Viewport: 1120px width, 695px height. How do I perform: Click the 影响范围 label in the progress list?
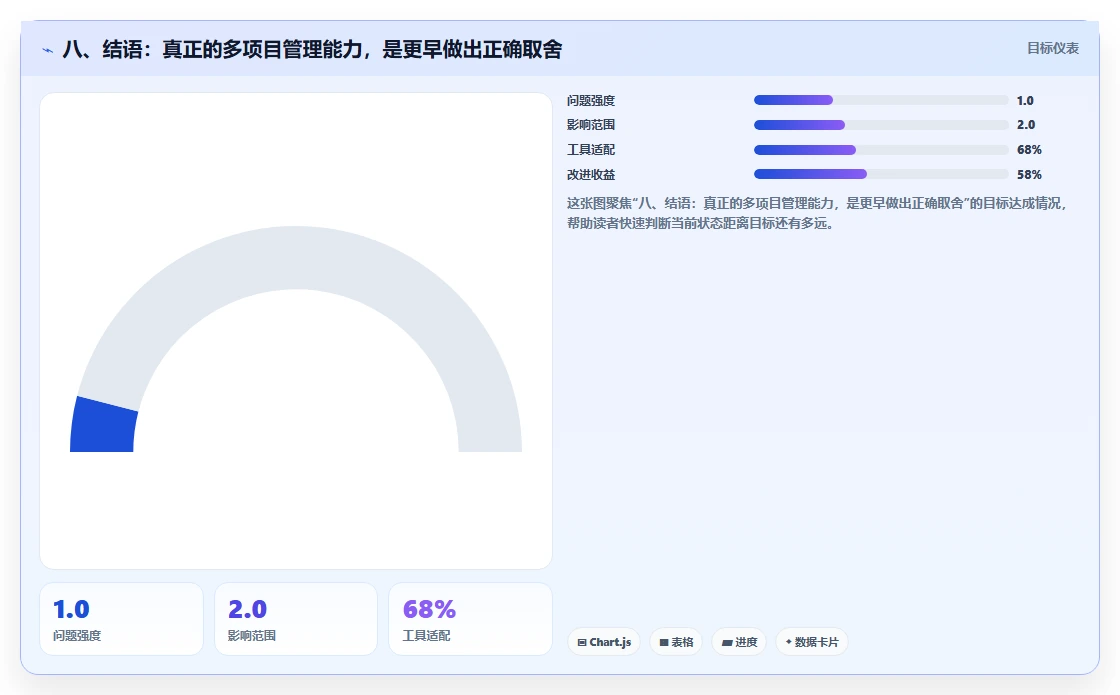tap(591, 125)
